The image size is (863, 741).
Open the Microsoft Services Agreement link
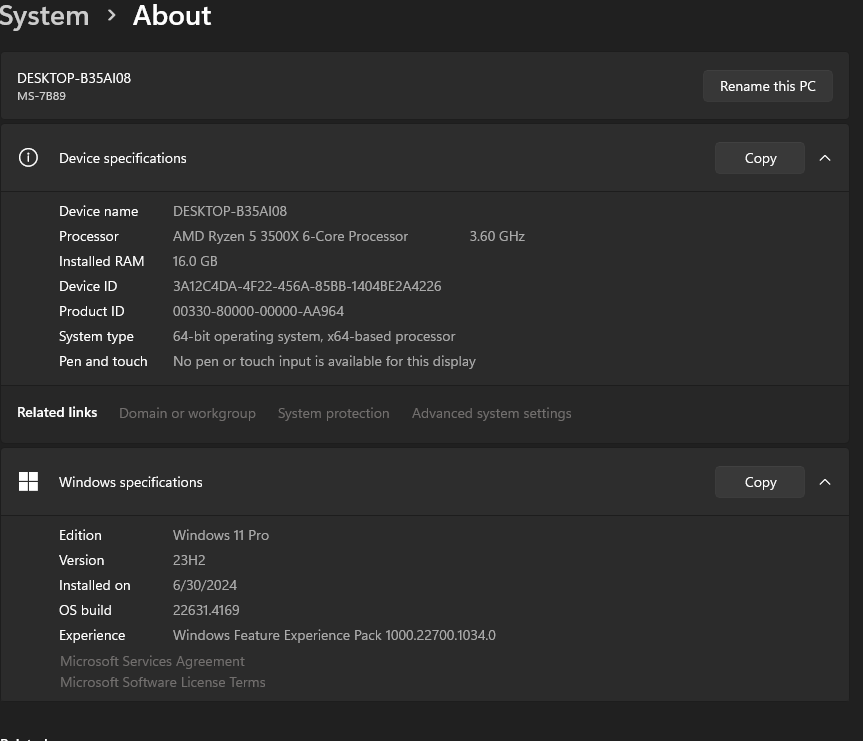tap(152, 661)
